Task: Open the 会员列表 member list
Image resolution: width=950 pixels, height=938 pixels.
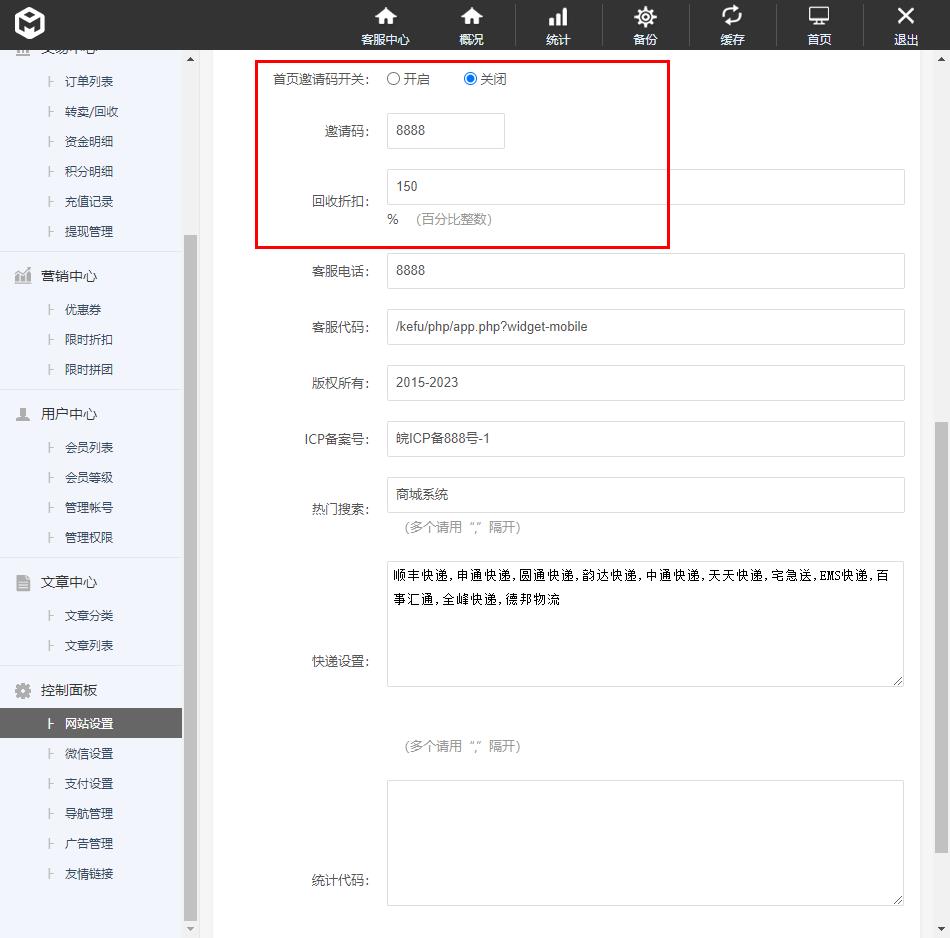Action: (87, 447)
